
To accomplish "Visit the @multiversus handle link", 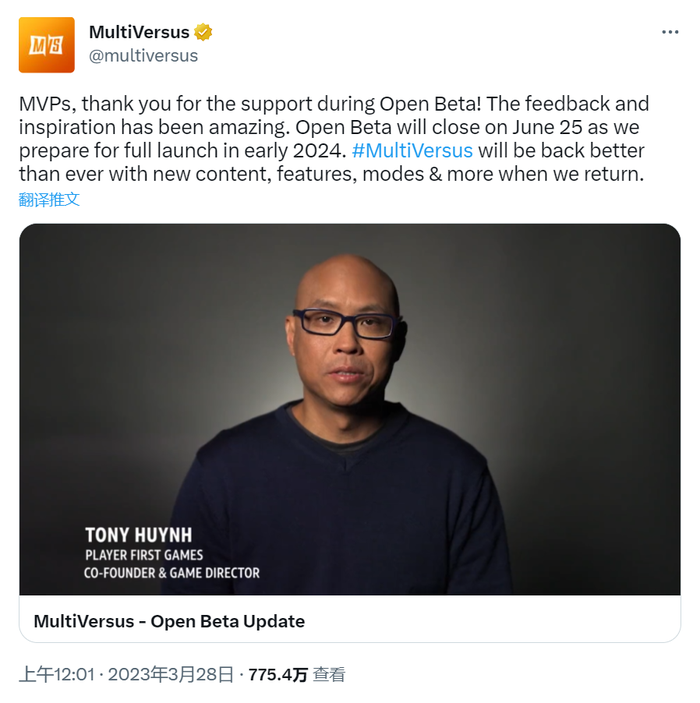I will (143, 56).
